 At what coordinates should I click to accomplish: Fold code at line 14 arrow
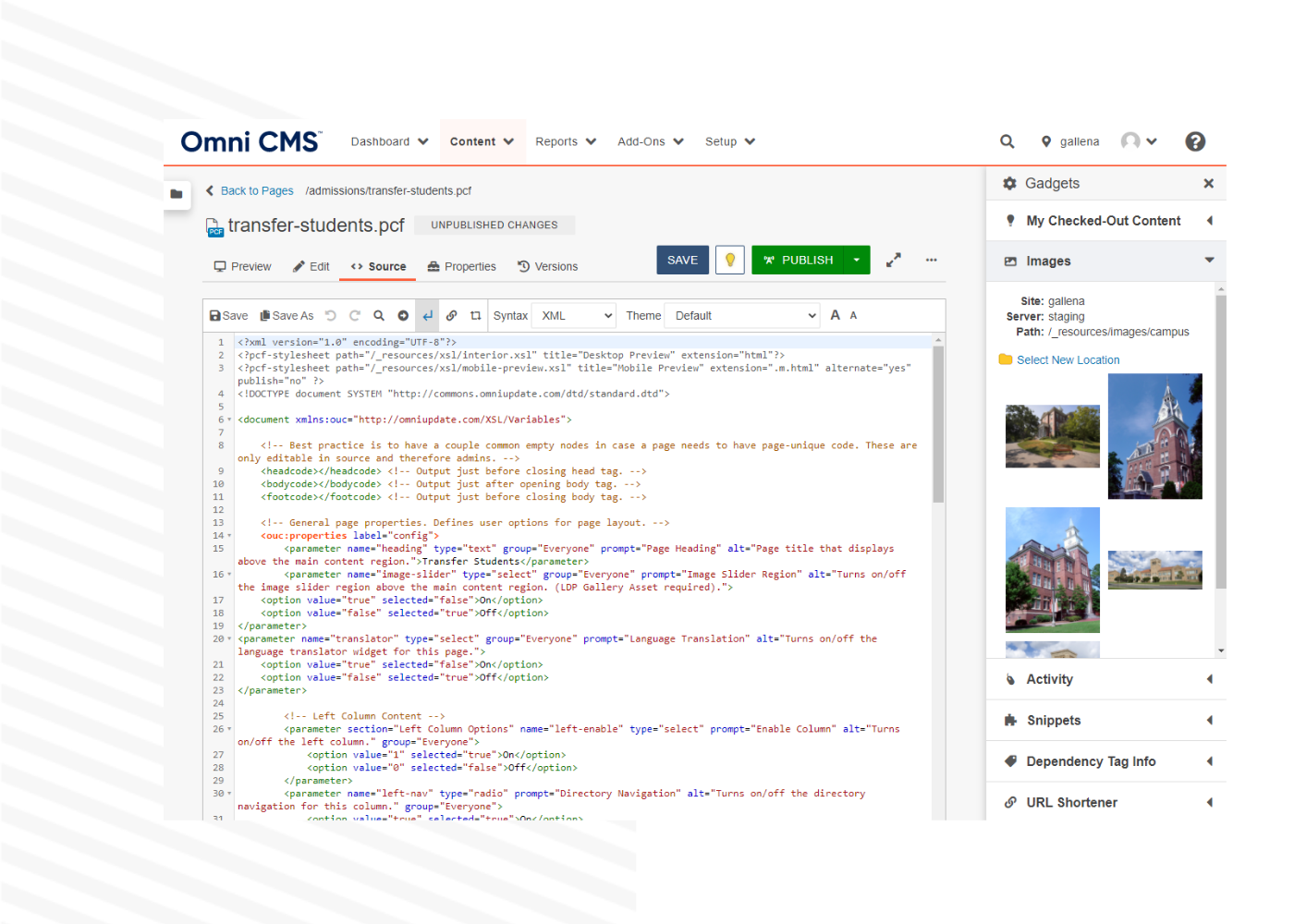pyautogui.click(x=229, y=536)
